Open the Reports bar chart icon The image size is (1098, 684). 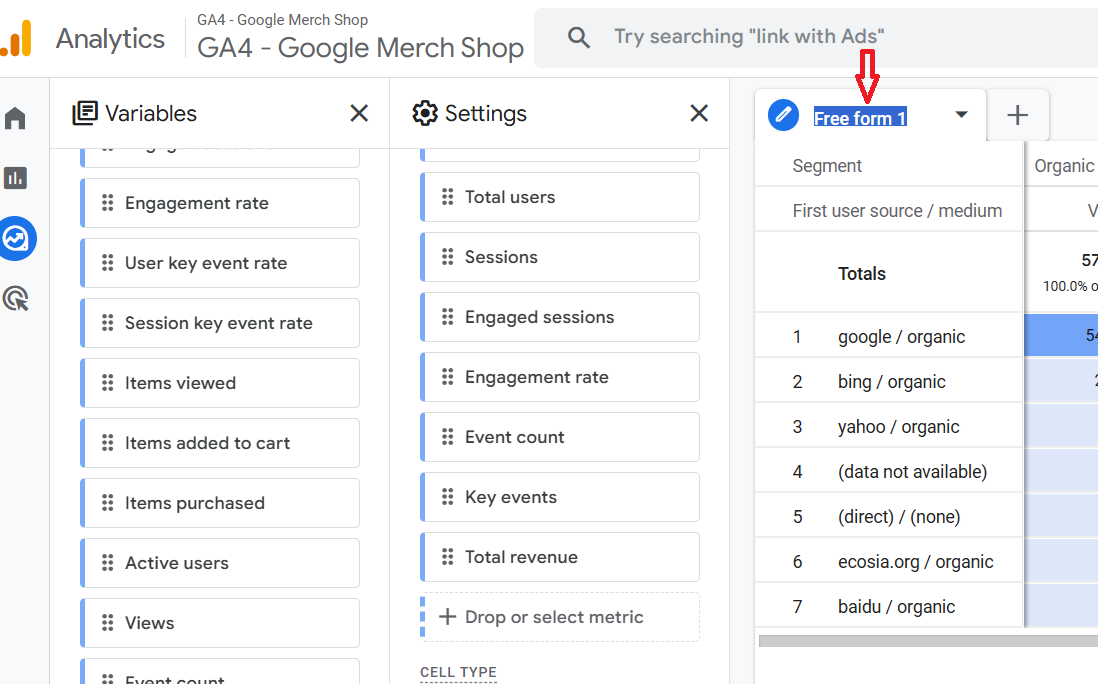[15, 178]
